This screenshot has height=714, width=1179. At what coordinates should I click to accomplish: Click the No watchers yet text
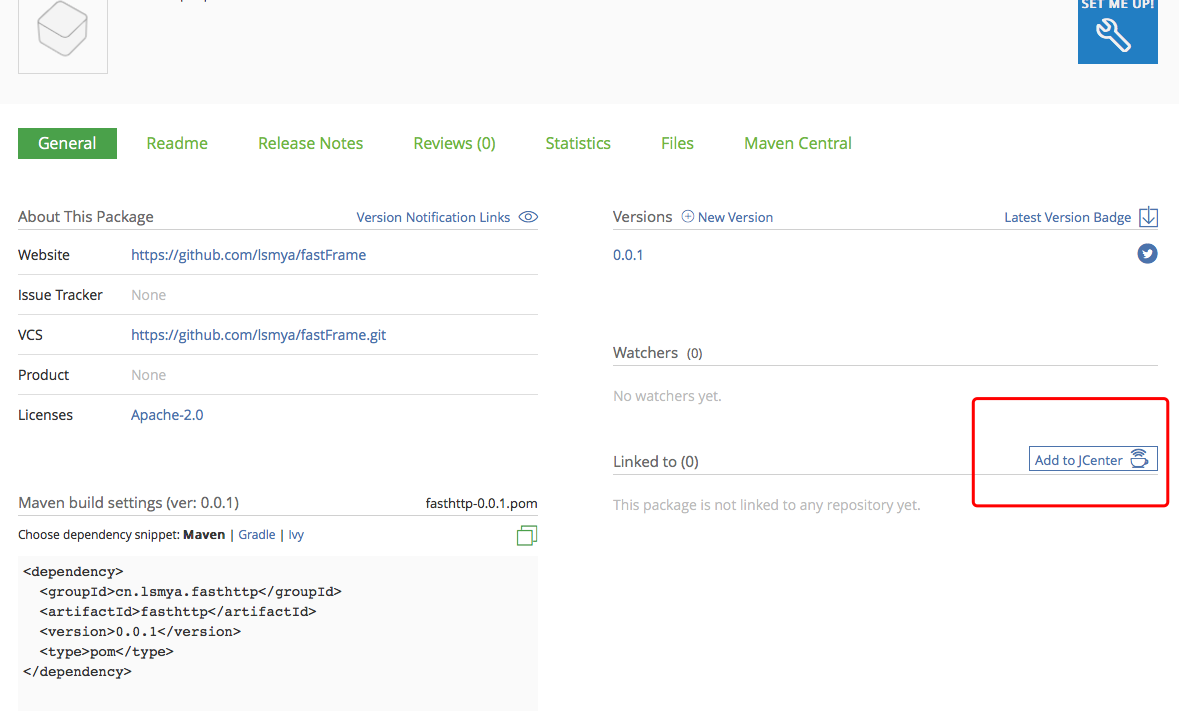[x=667, y=395]
